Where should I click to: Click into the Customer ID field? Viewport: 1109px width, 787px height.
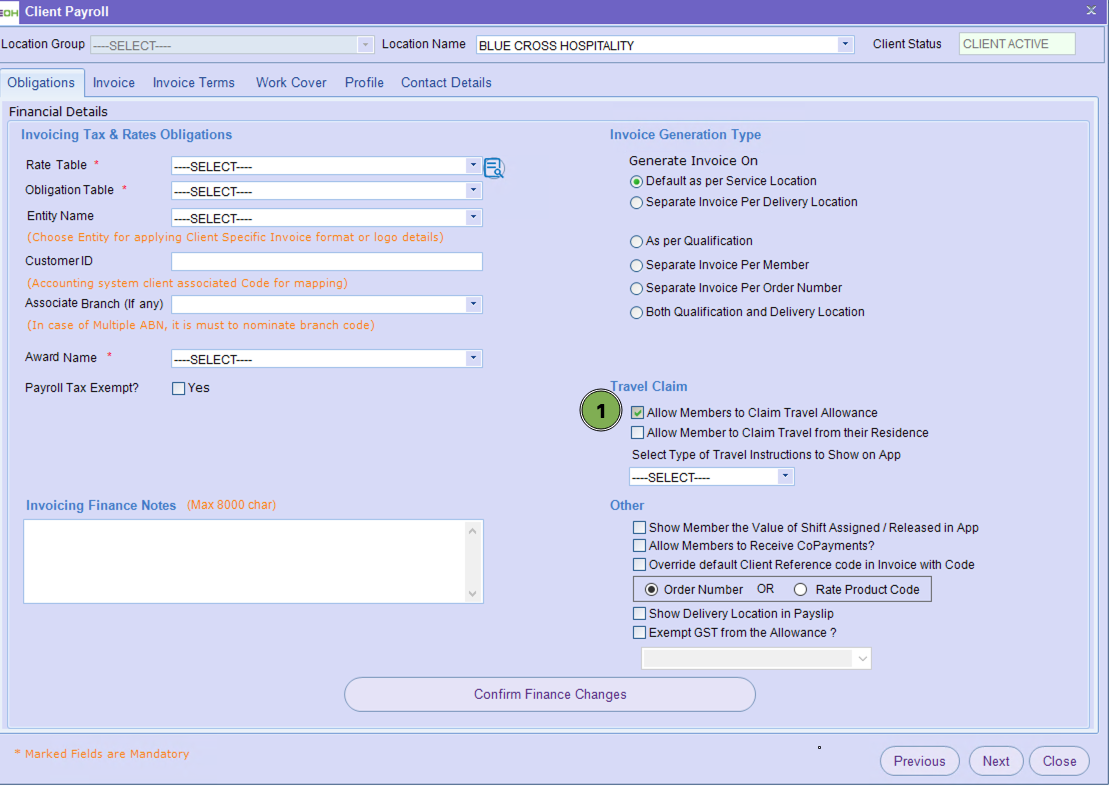[x=327, y=262]
